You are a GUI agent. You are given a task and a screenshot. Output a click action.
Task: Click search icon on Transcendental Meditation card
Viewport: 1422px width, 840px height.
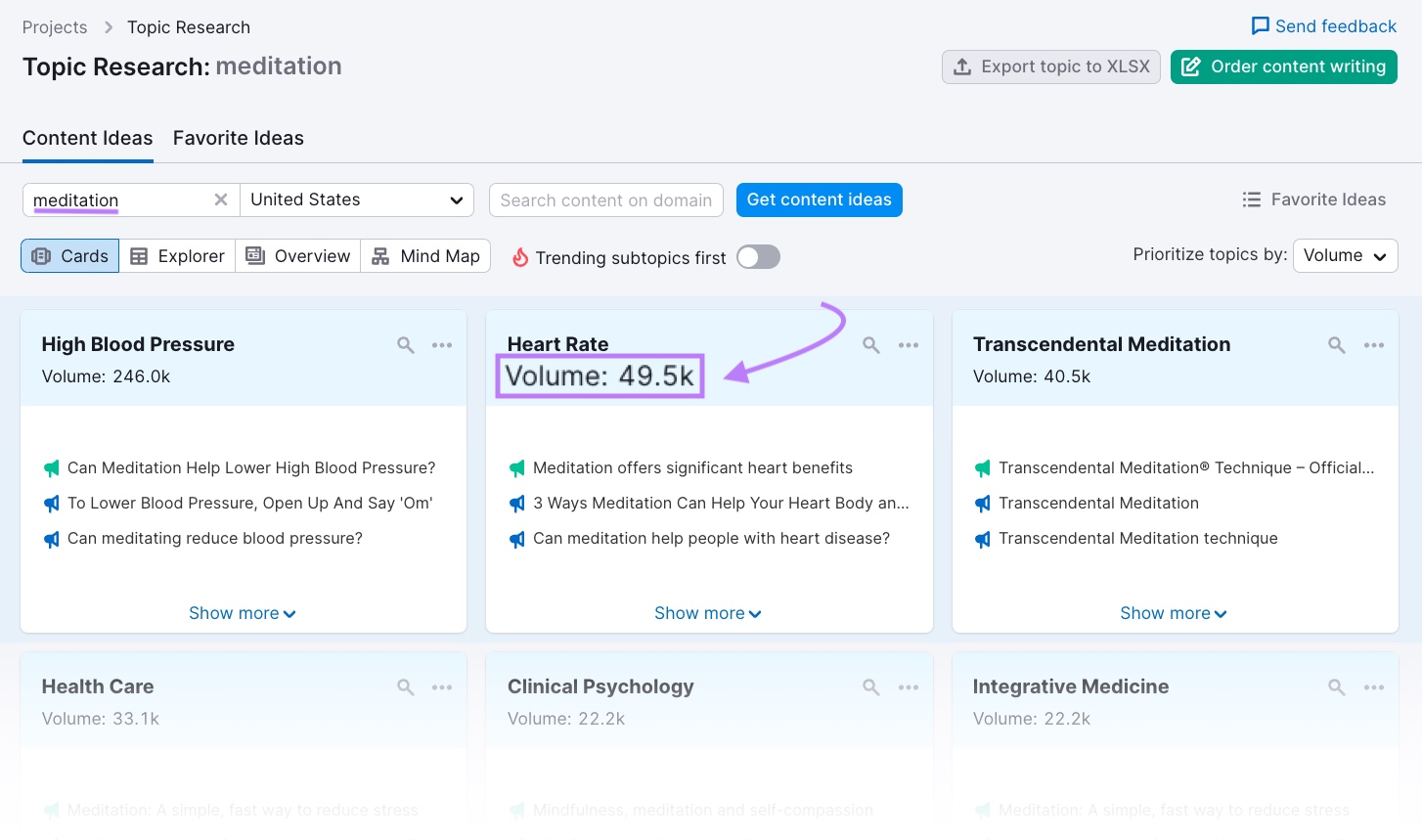[x=1336, y=345]
